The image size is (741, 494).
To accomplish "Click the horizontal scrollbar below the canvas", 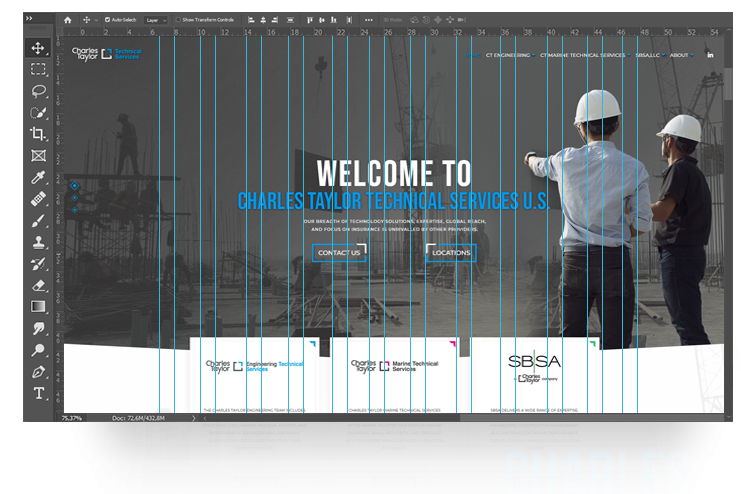I will [x=591, y=418].
